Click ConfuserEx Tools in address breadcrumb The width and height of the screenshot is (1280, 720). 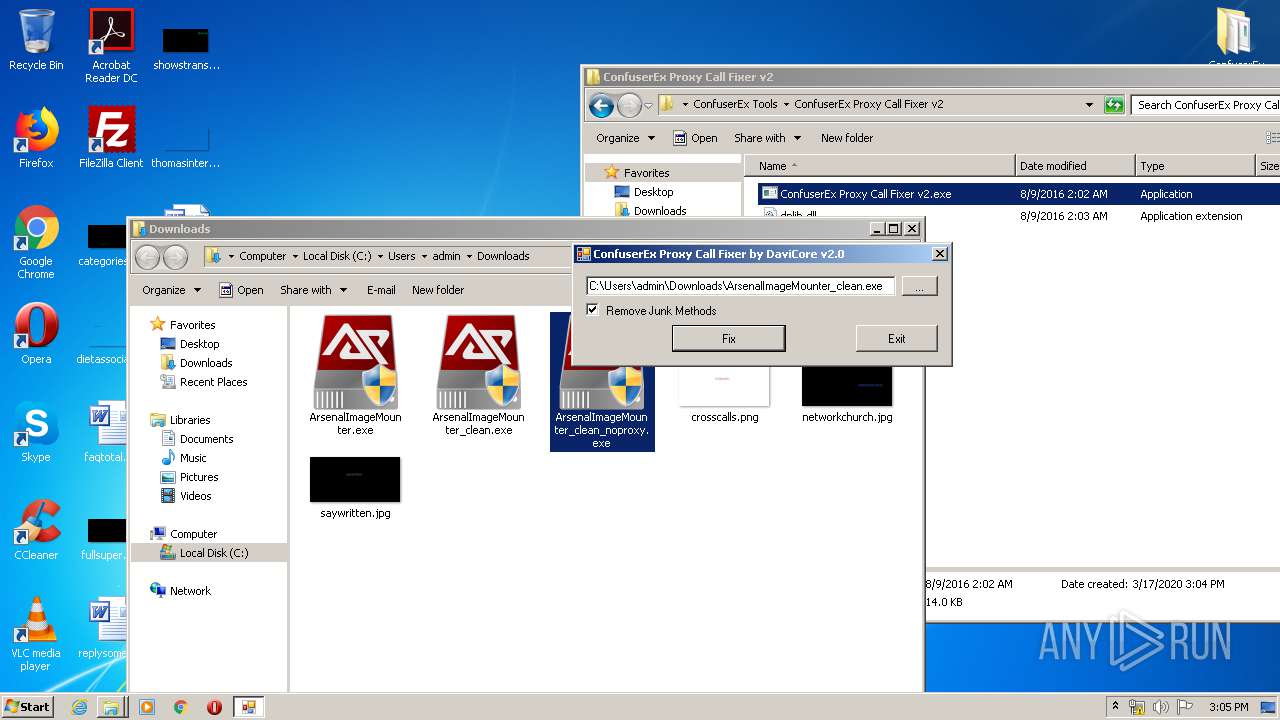(735, 104)
